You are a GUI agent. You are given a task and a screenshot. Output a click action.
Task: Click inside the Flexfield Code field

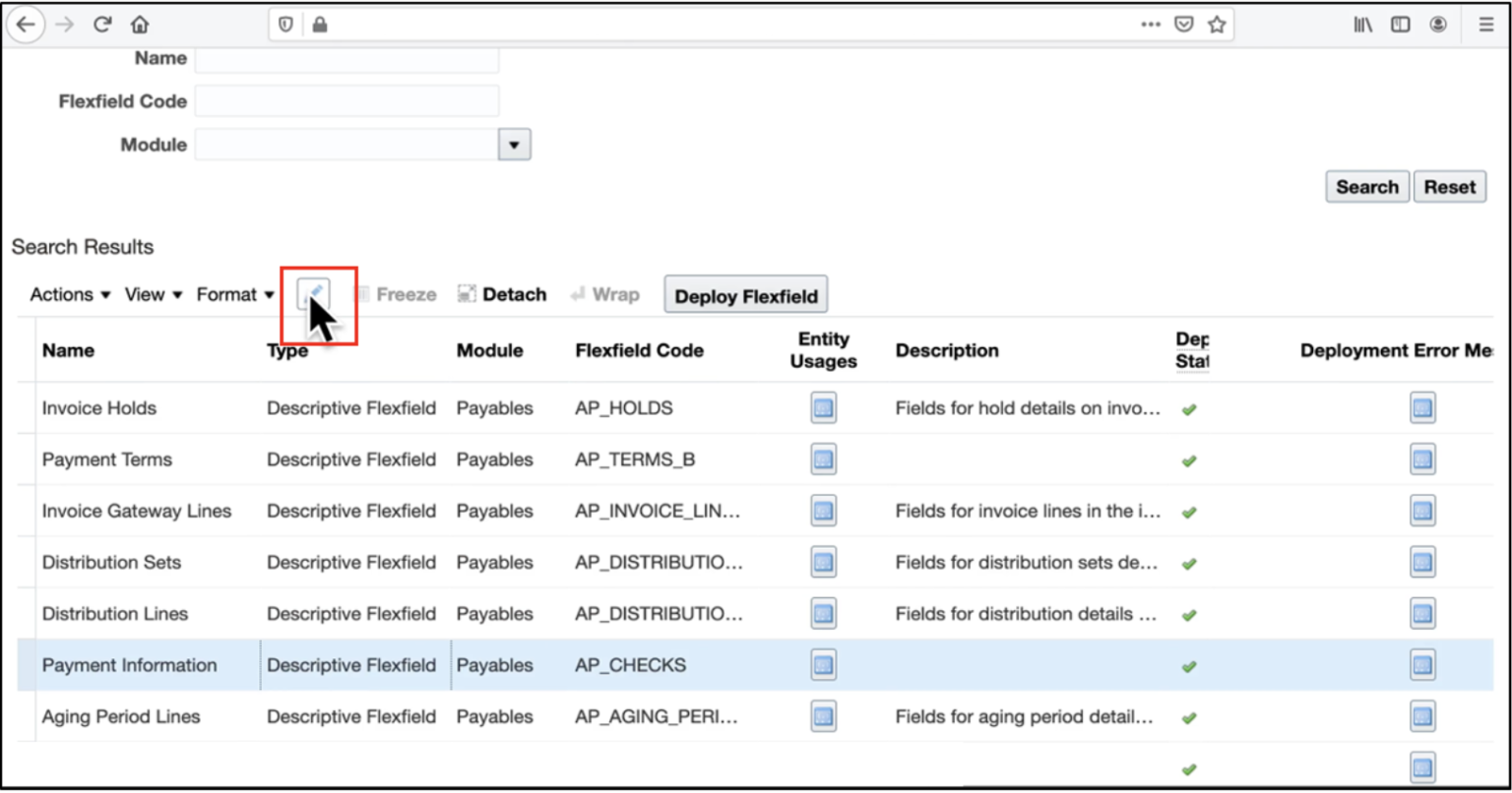coord(346,100)
